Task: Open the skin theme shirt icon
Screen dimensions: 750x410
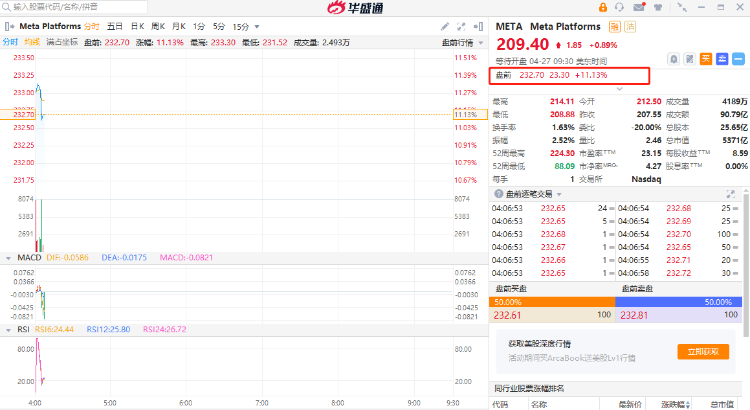Action: pyautogui.click(x=658, y=7)
